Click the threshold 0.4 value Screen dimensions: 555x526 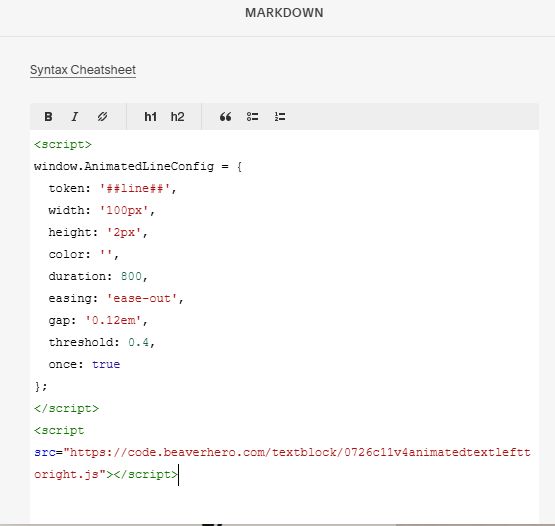pos(138,342)
